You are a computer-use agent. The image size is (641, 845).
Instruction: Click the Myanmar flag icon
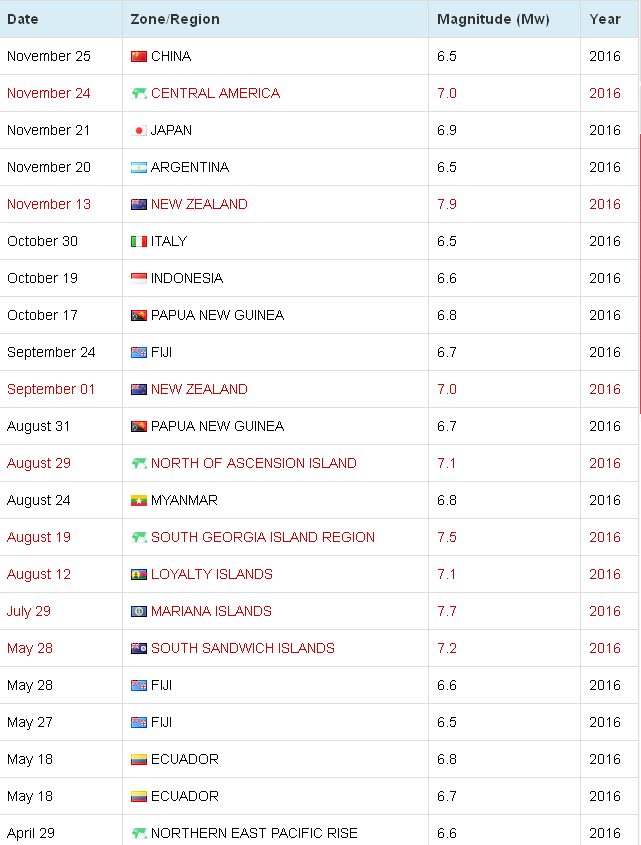[139, 501]
